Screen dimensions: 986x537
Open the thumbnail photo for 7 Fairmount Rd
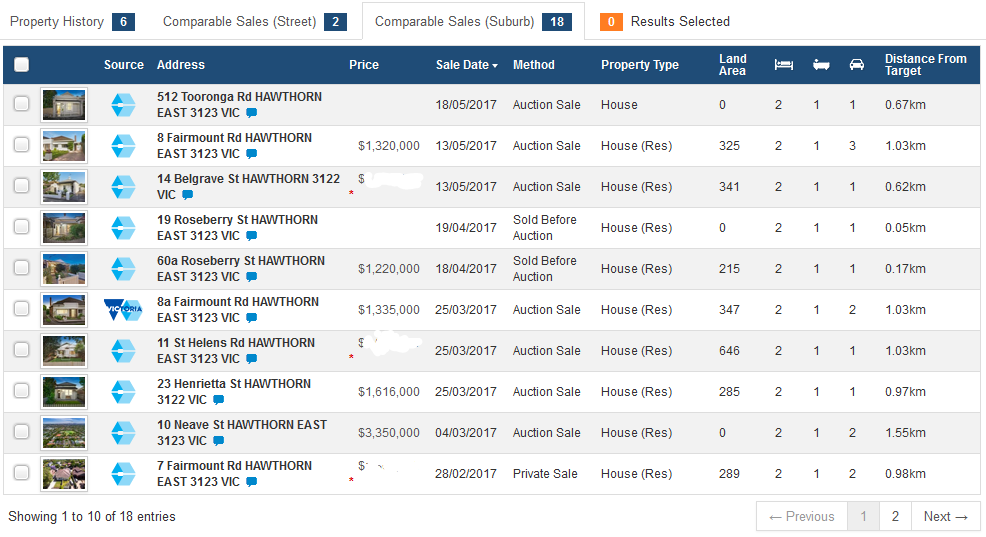(x=64, y=474)
